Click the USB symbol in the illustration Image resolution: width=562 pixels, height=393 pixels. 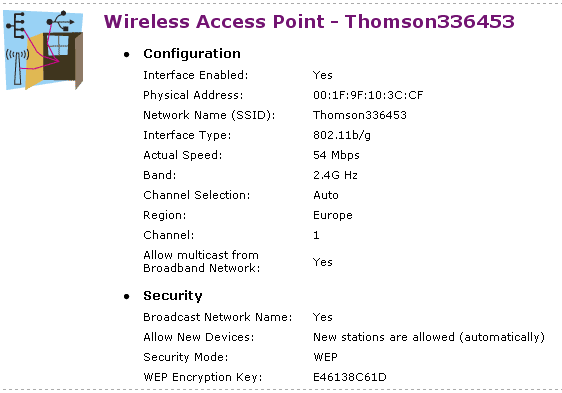60,21
